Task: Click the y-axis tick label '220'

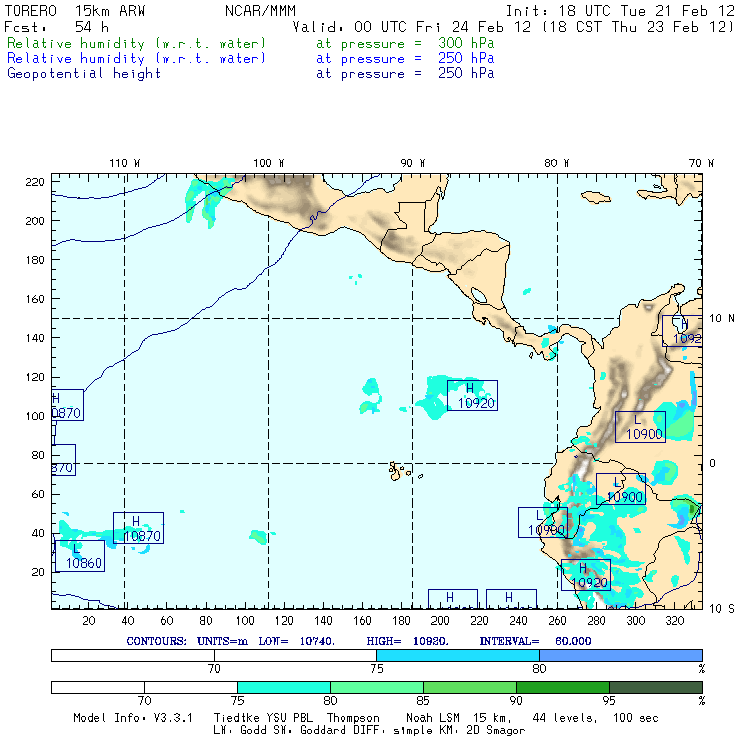Action: pyautogui.click(x=35, y=182)
